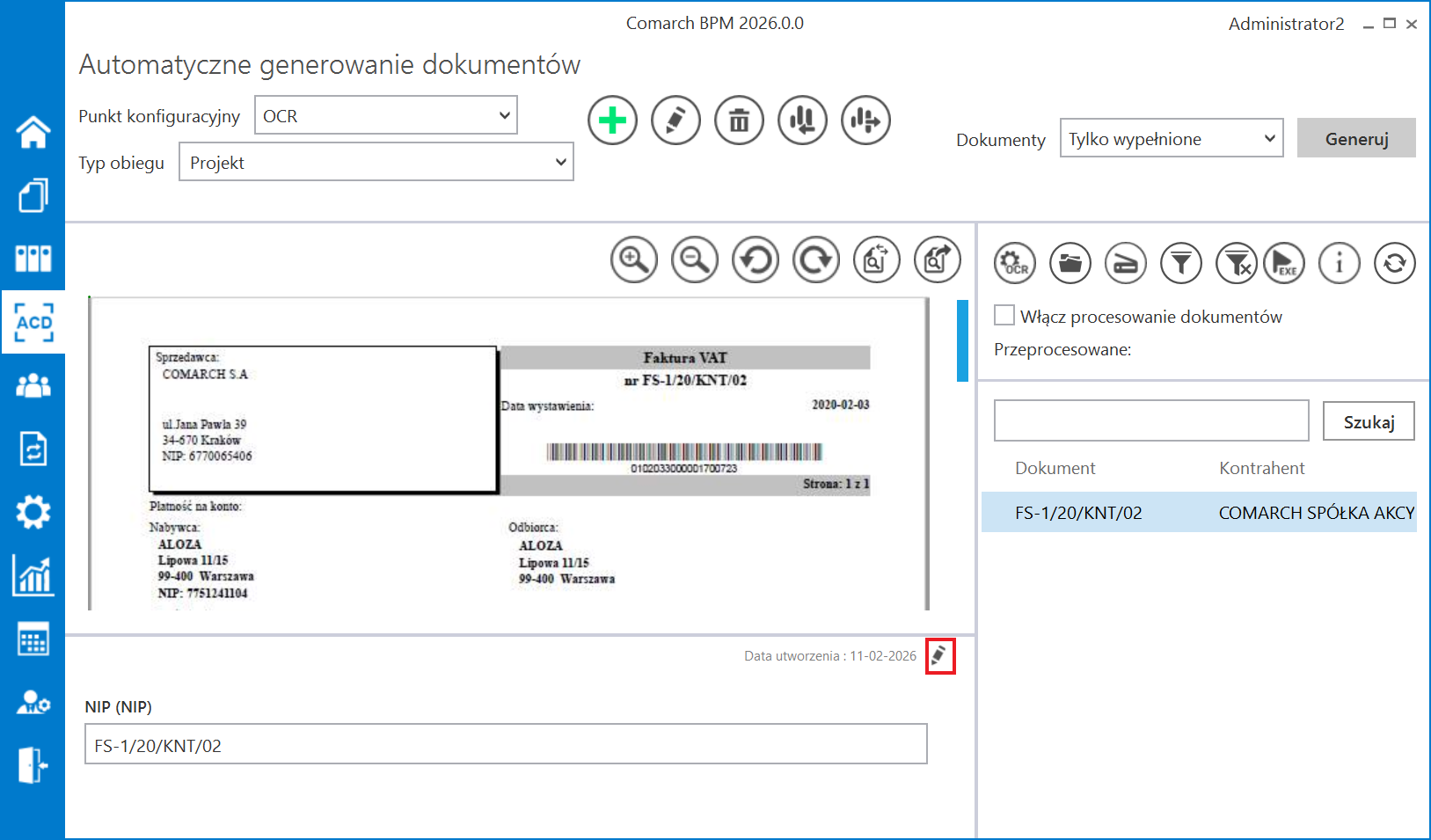
Task: Rotate the document preview left
Action: [756, 259]
